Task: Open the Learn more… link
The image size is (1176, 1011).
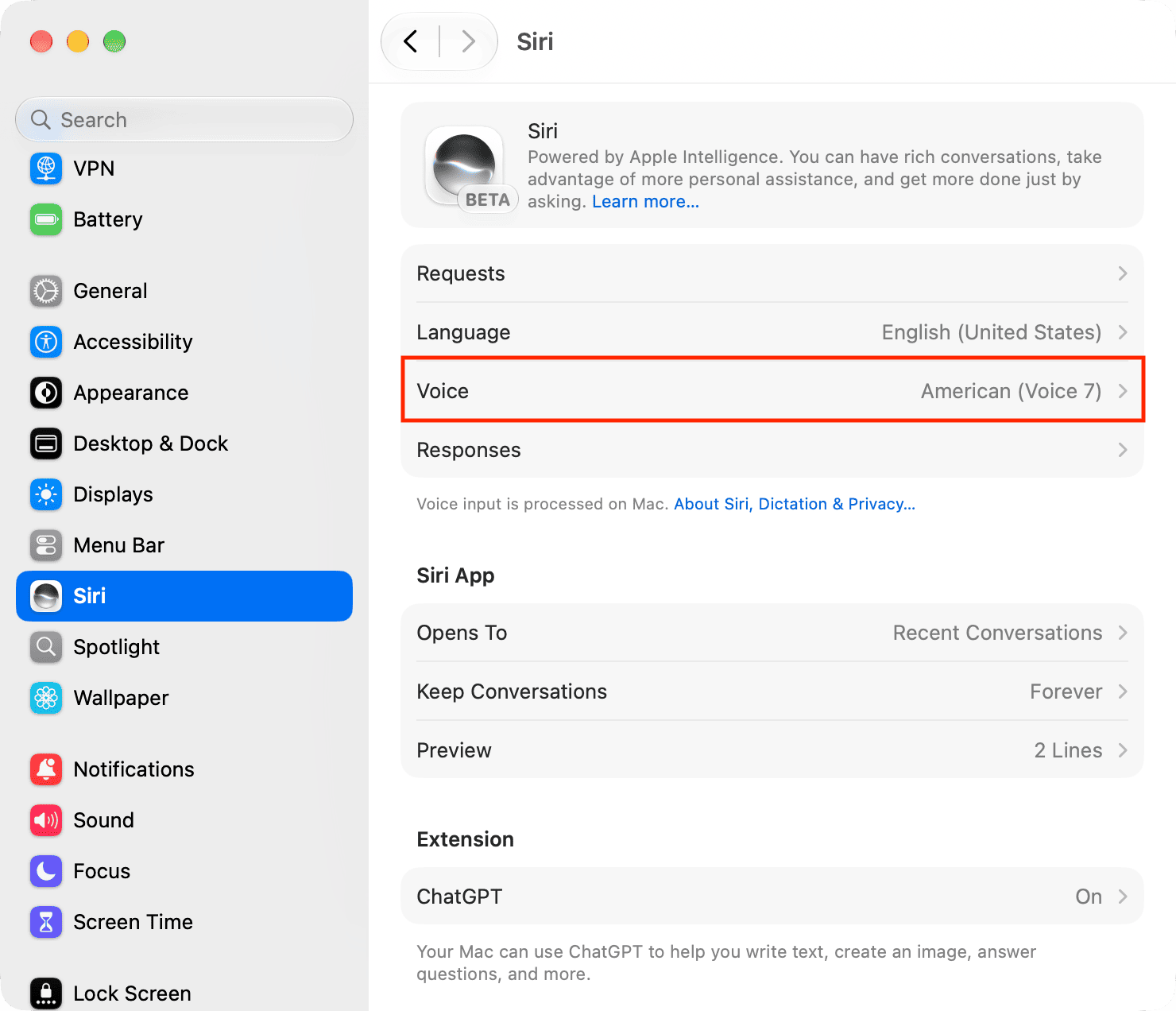Action: (x=645, y=202)
